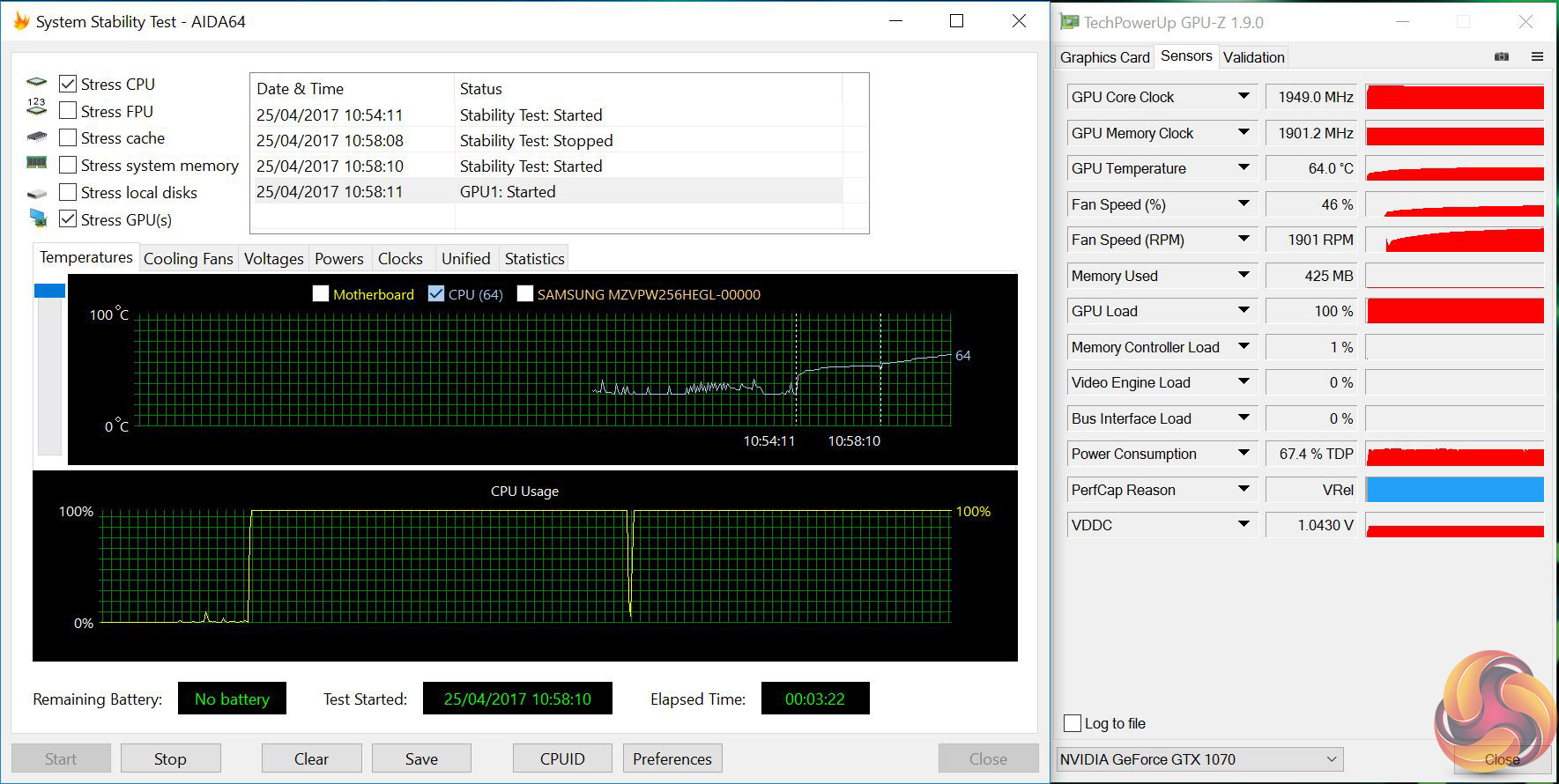
Task: Click the GPU-Z screenshot camera icon
Action: (1502, 56)
